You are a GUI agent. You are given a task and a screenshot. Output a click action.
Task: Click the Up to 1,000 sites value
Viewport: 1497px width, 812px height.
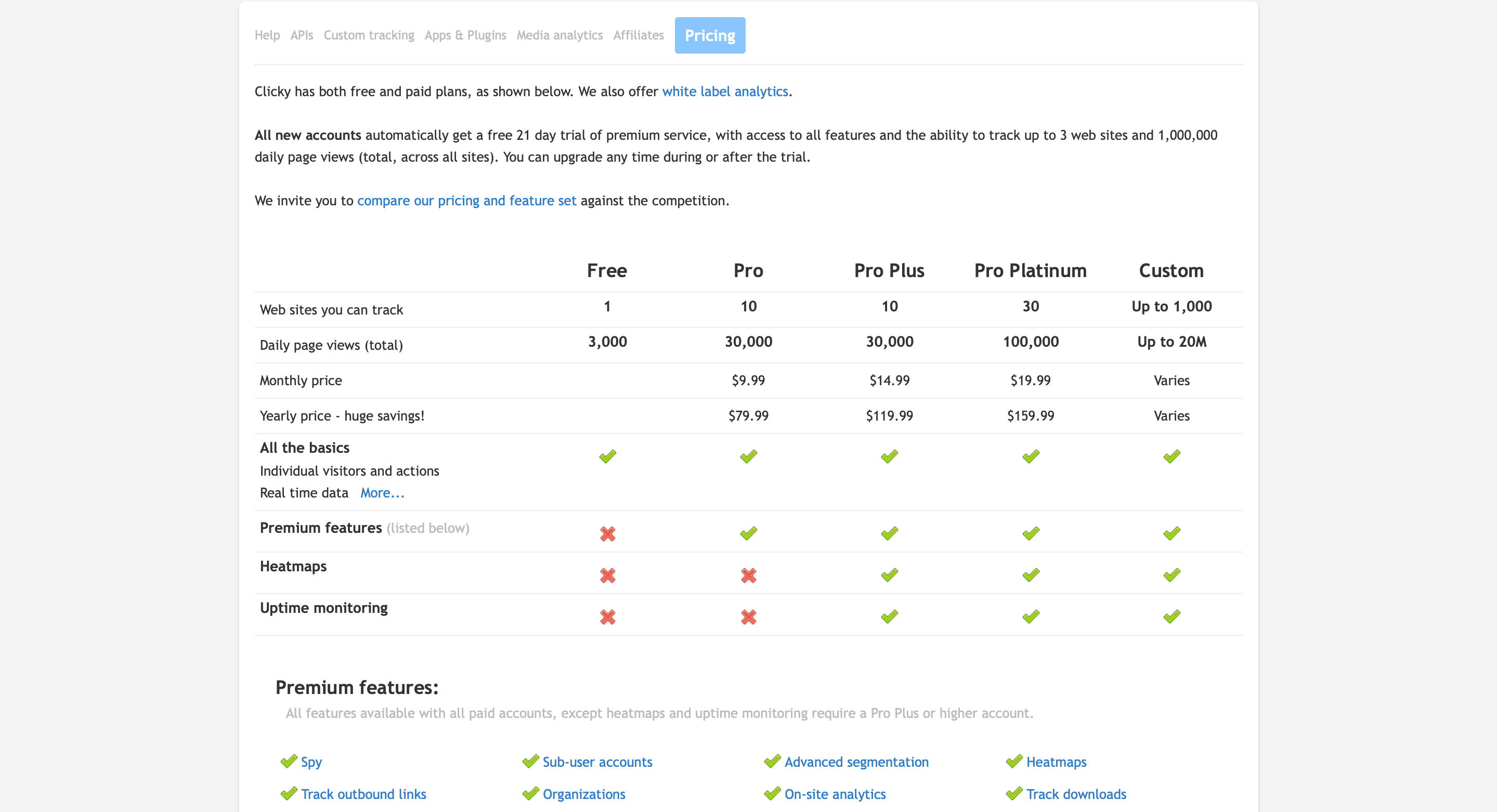(x=1171, y=307)
